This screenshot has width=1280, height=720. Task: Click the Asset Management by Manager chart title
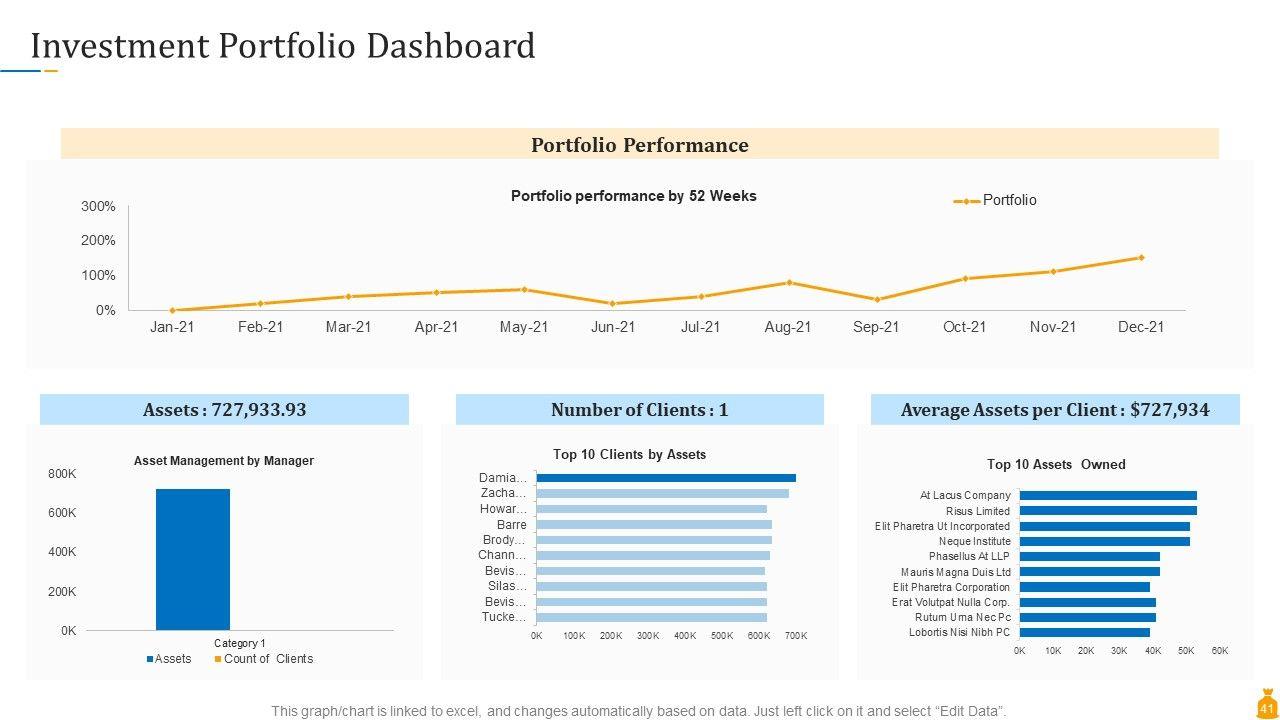224,461
